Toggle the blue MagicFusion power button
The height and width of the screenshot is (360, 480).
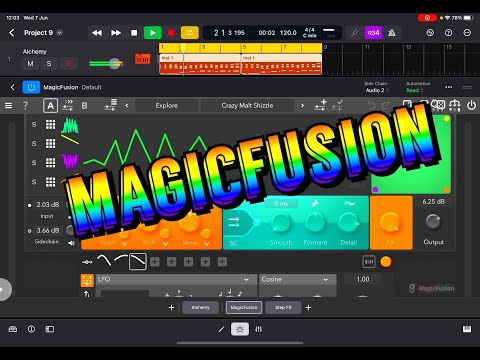point(31,87)
